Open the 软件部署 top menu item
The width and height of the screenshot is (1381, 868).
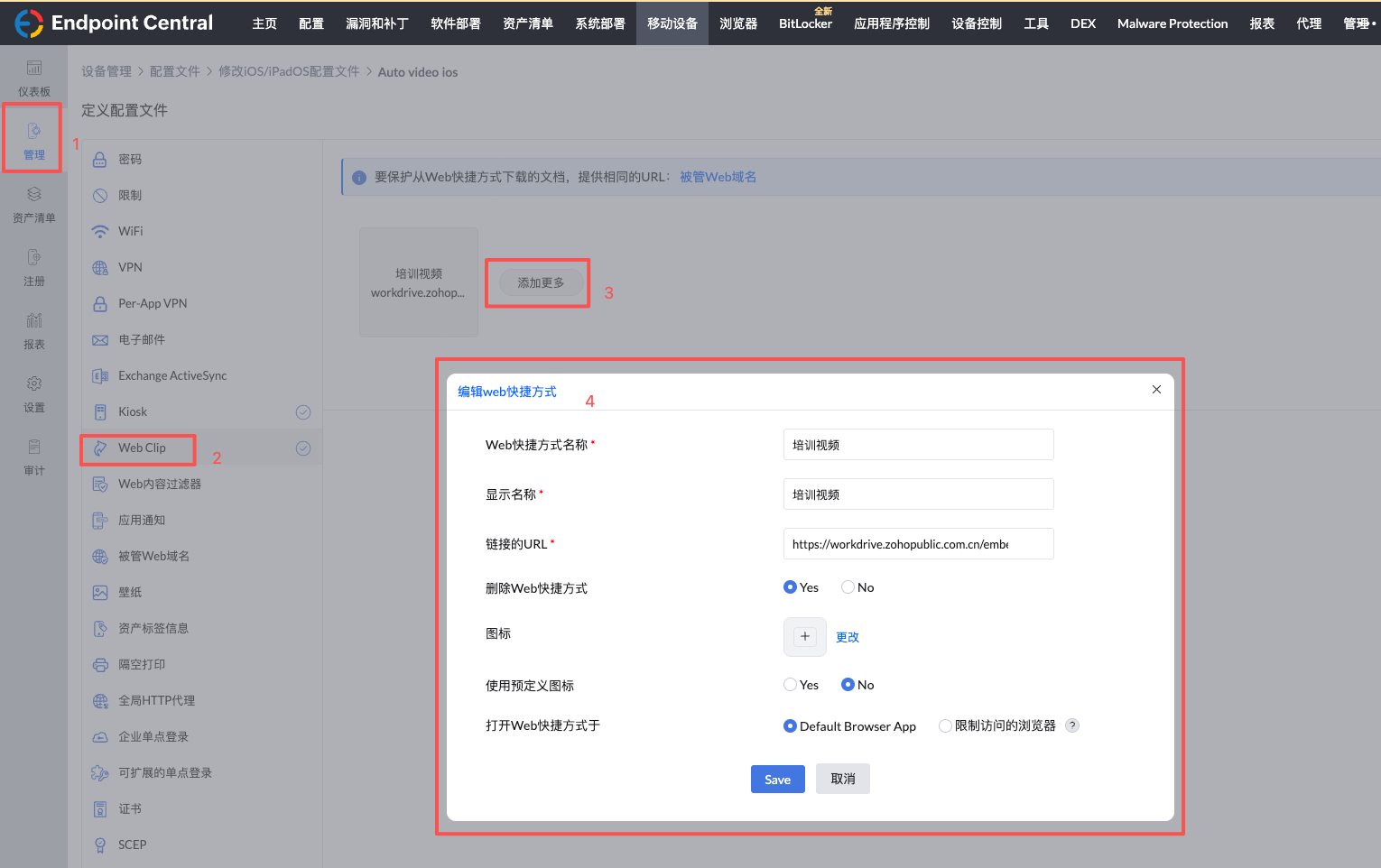click(x=455, y=23)
